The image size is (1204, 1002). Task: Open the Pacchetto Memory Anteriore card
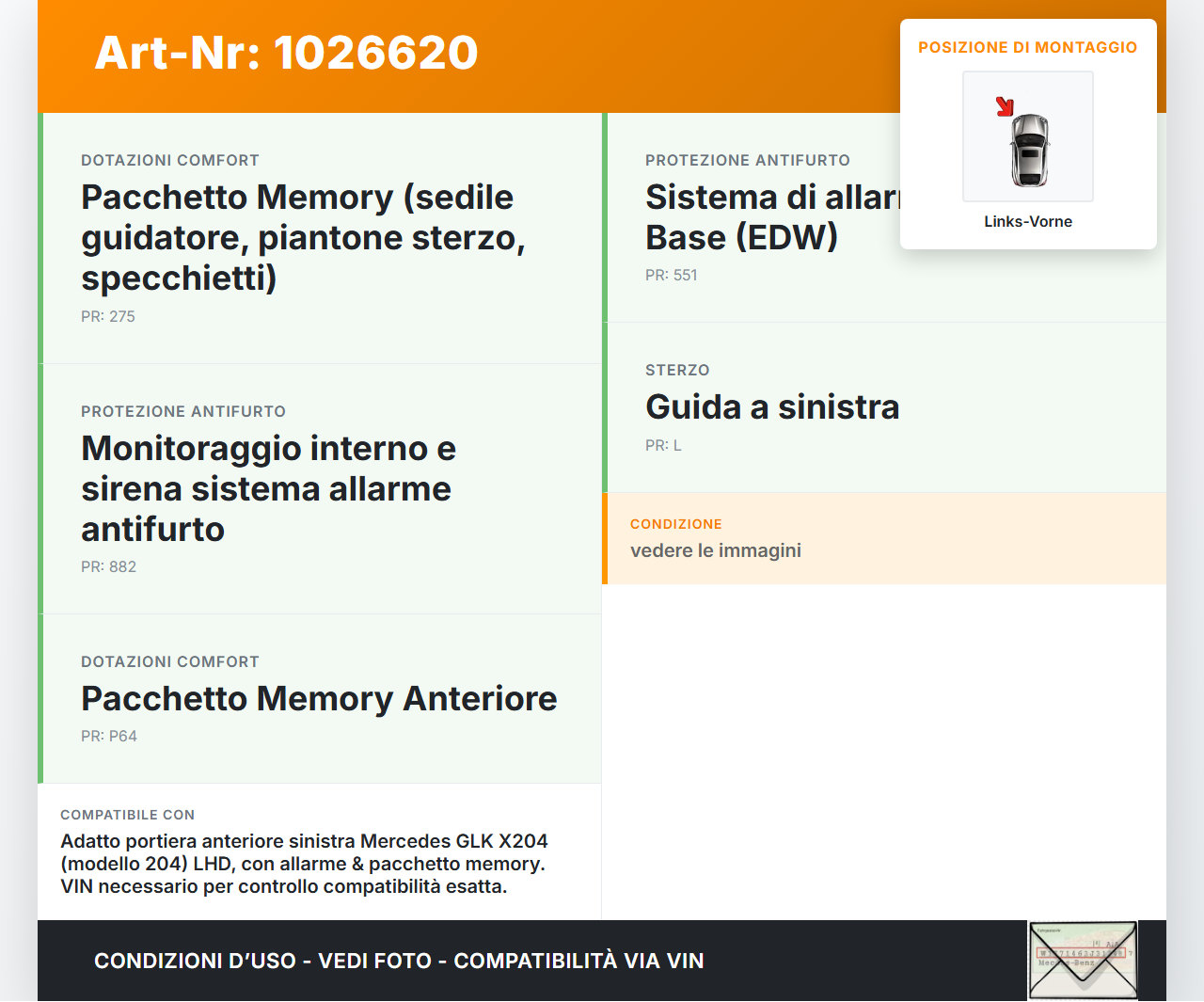319,699
